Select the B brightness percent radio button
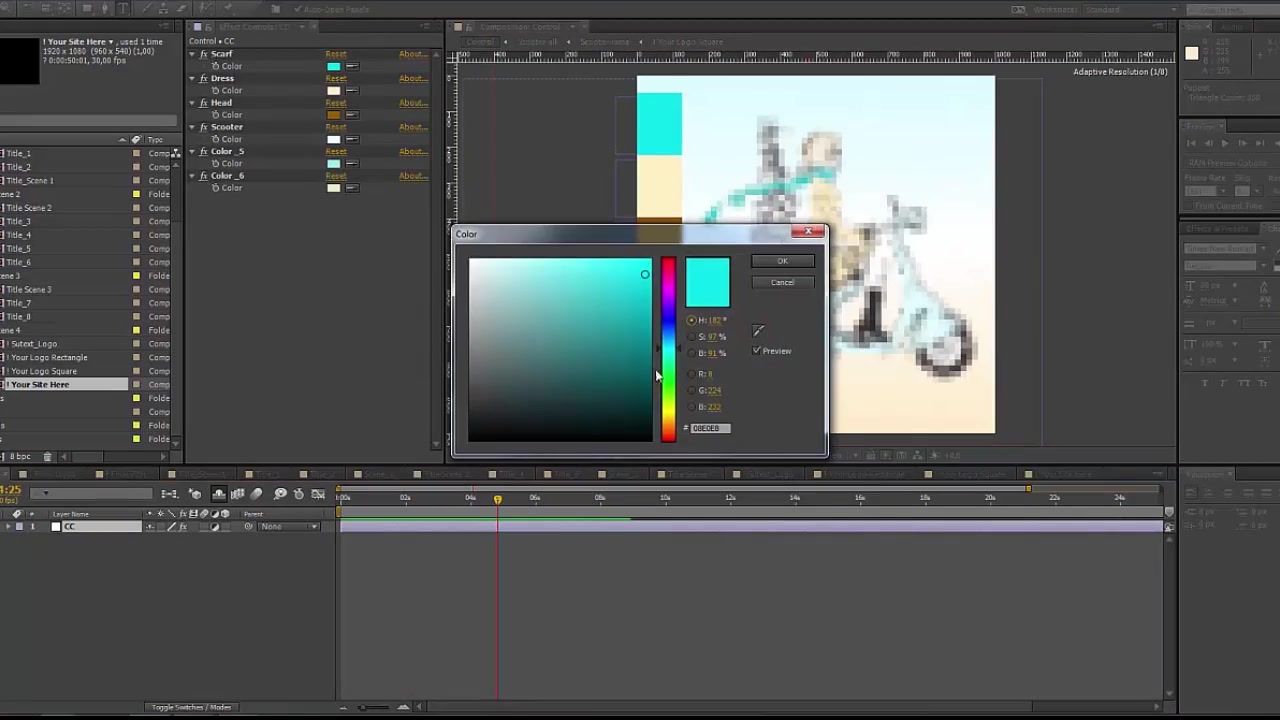The height and width of the screenshot is (720, 1280). coord(691,352)
